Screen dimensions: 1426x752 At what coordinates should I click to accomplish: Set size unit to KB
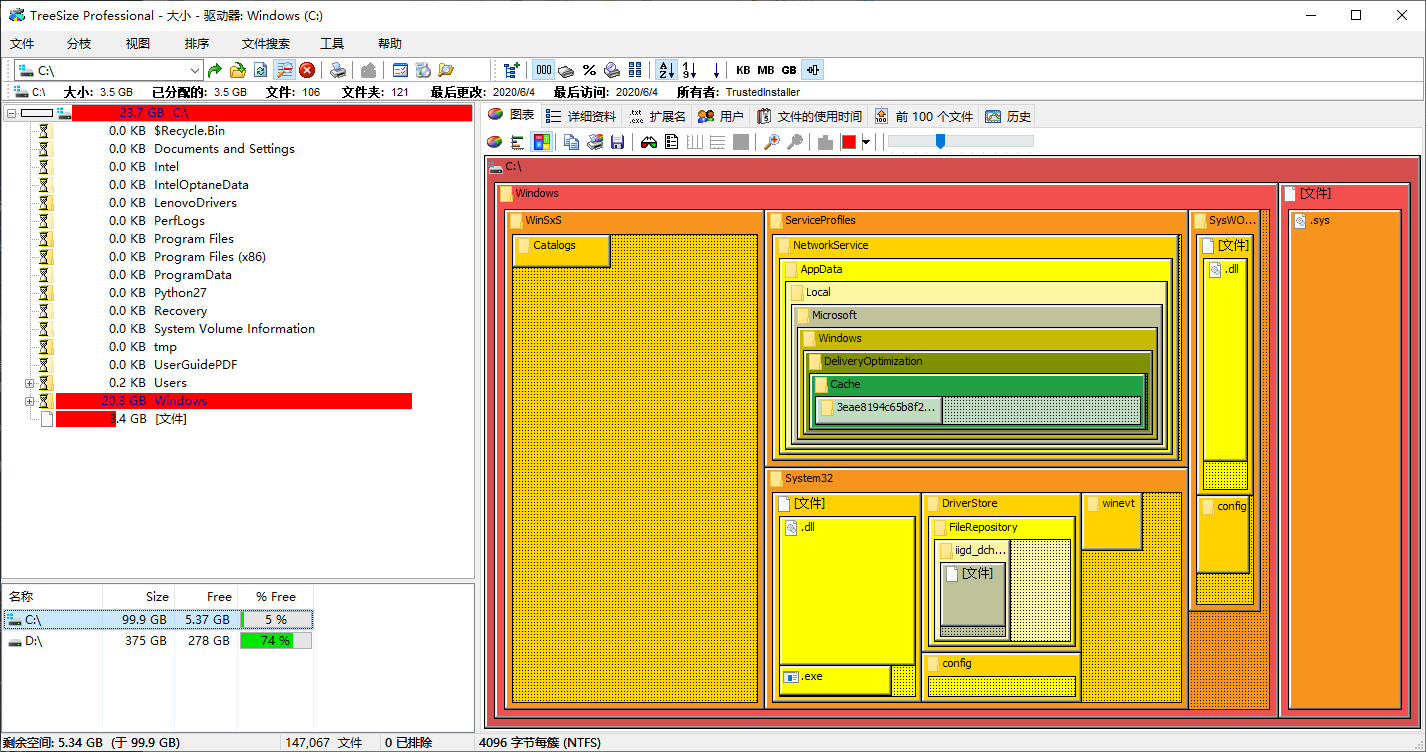click(x=743, y=70)
